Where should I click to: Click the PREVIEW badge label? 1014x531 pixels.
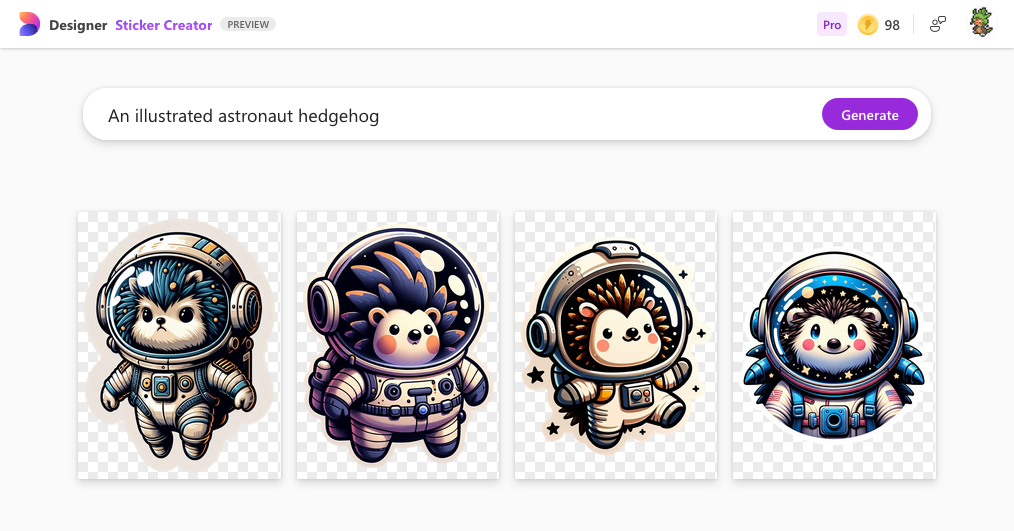pos(248,25)
